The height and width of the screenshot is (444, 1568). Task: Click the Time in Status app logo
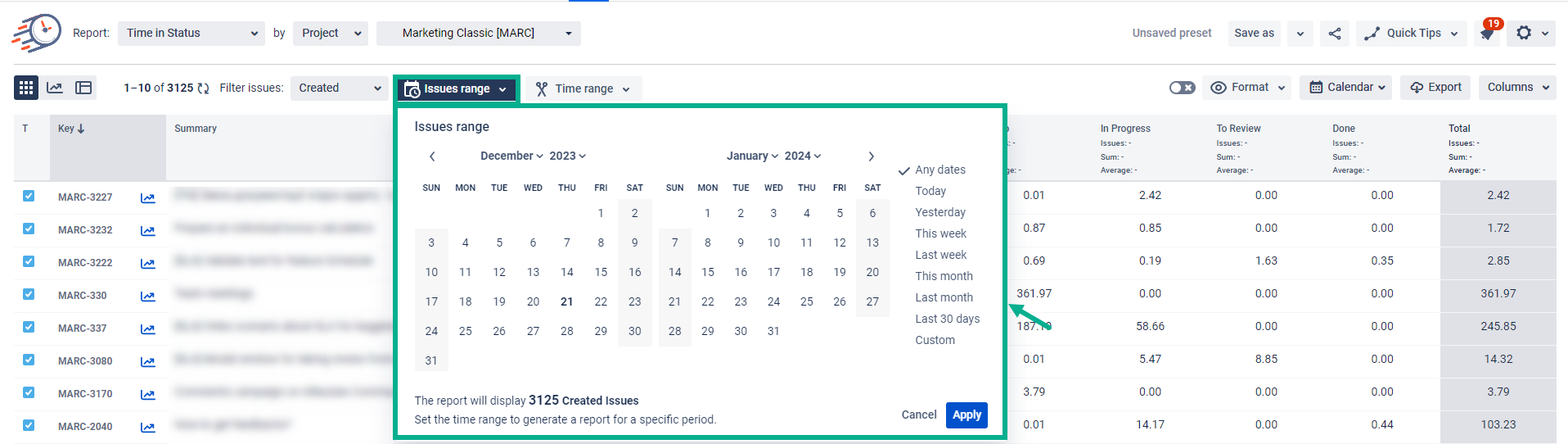37,33
